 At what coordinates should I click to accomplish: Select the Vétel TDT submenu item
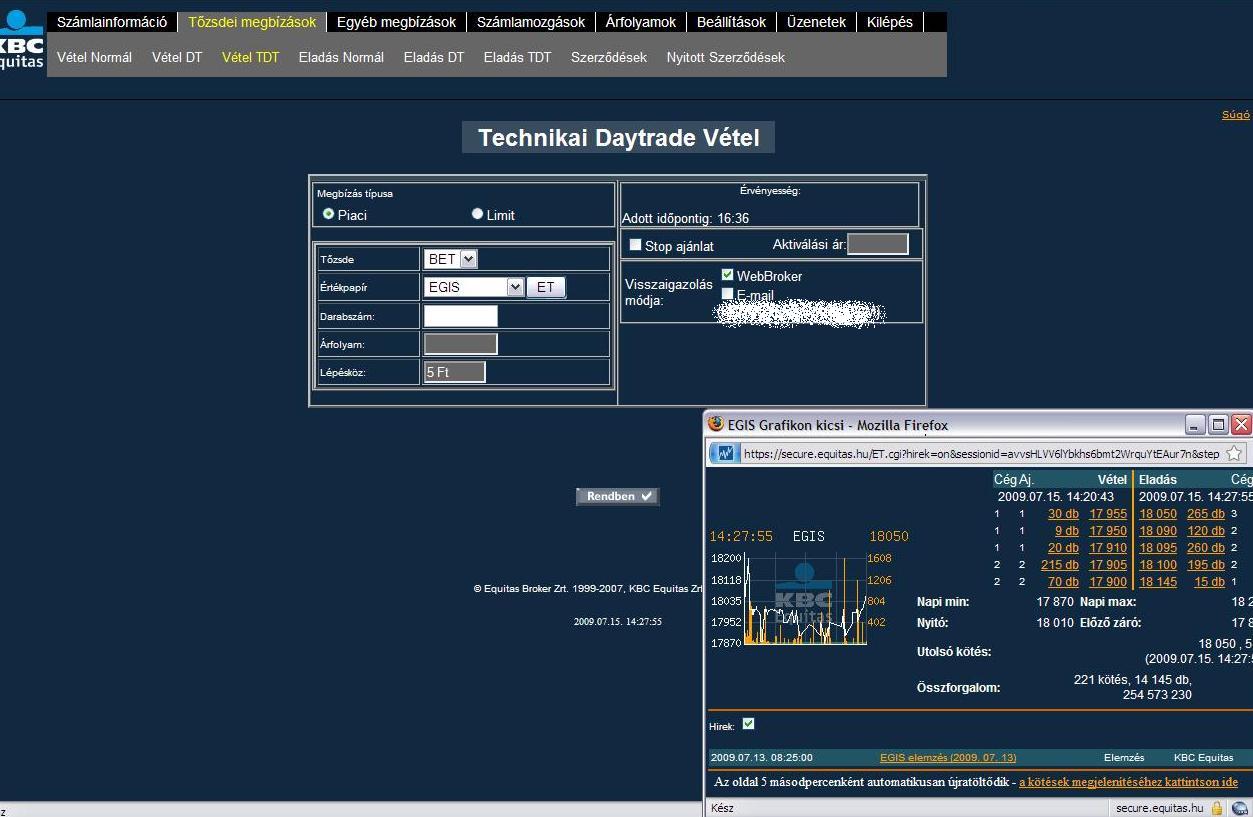click(250, 57)
